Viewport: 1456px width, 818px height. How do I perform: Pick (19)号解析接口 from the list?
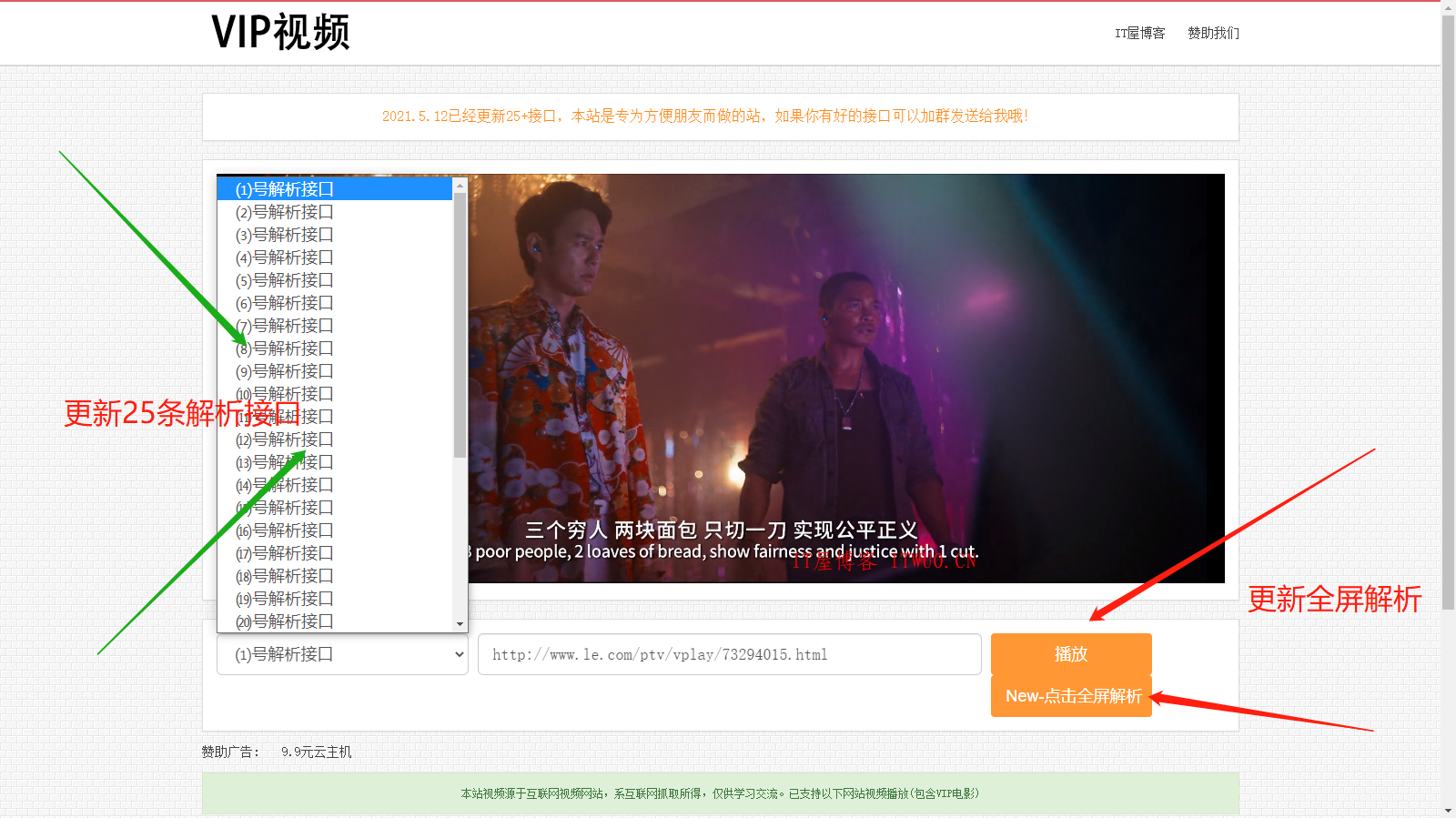(335, 599)
